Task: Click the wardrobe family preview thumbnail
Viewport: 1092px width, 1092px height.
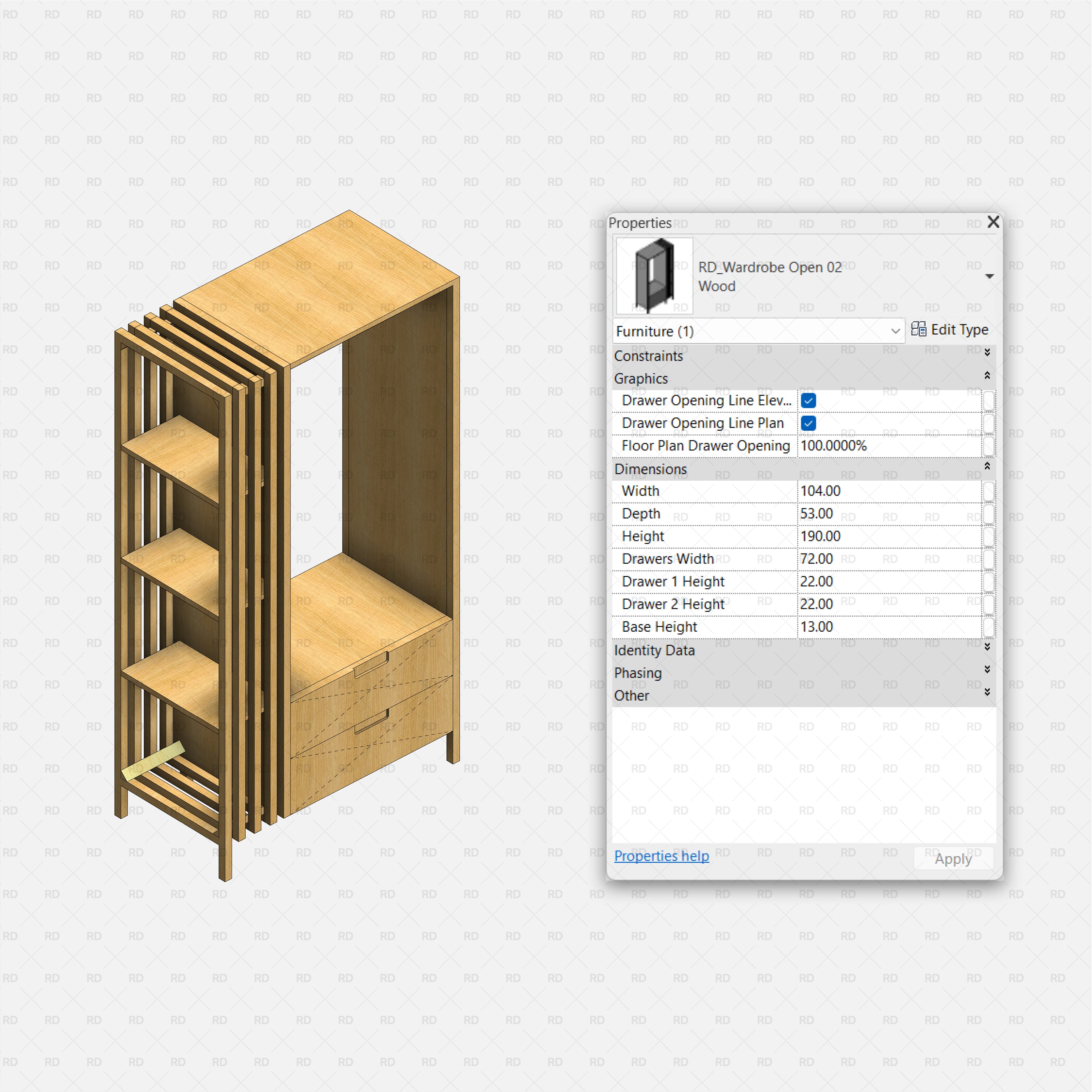Action: click(653, 275)
